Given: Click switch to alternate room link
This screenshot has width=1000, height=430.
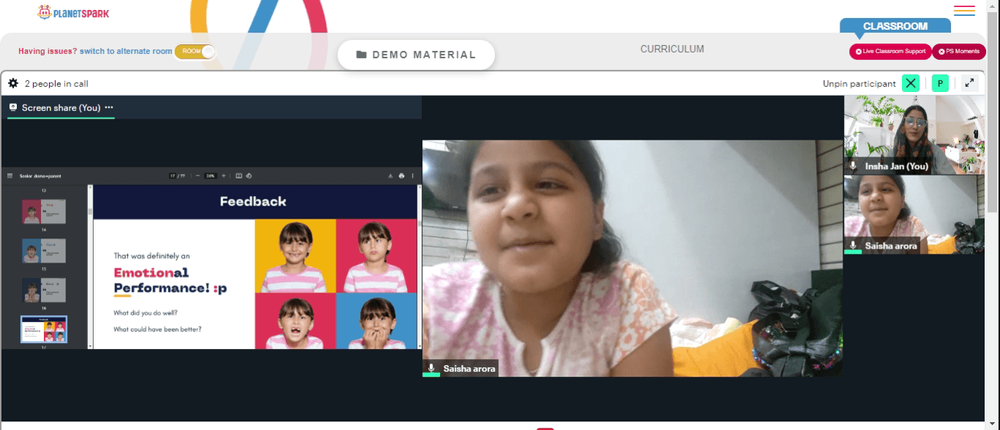Looking at the screenshot, I should click(x=126, y=51).
